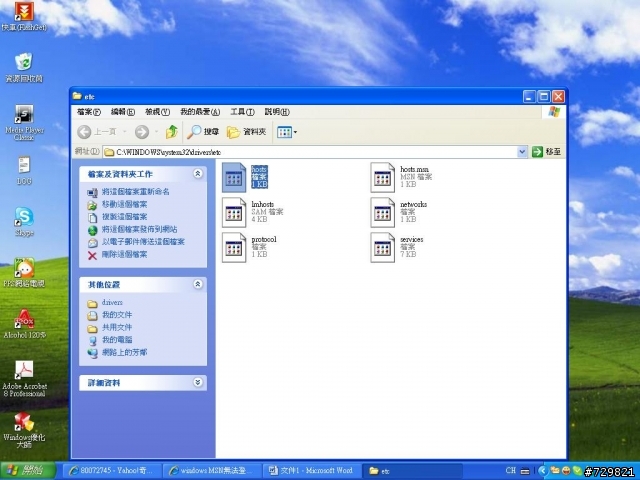The image size is (640, 480).
Task: Expand the address bar dropdown
Action: 522,152
